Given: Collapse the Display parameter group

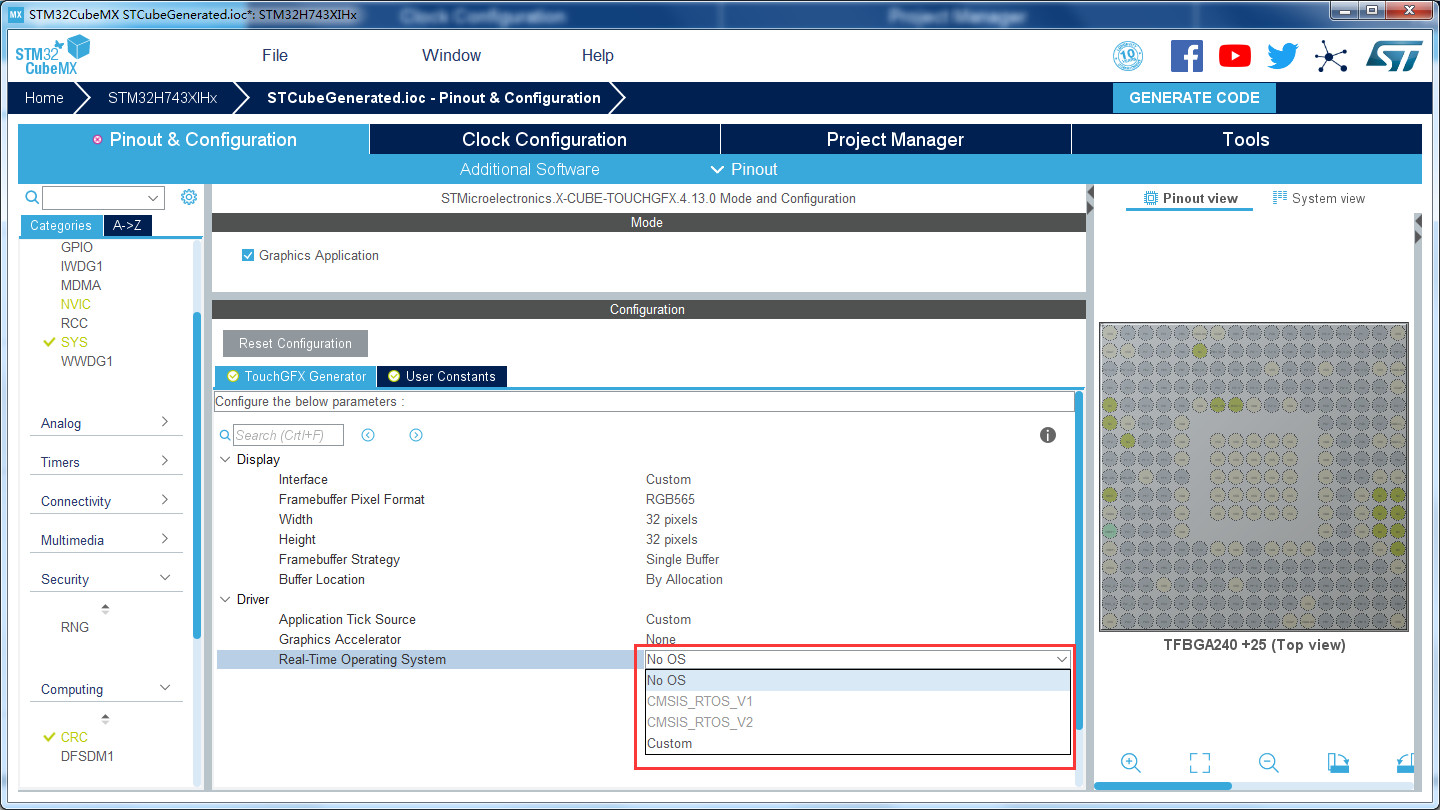Looking at the screenshot, I should [x=224, y=459].
